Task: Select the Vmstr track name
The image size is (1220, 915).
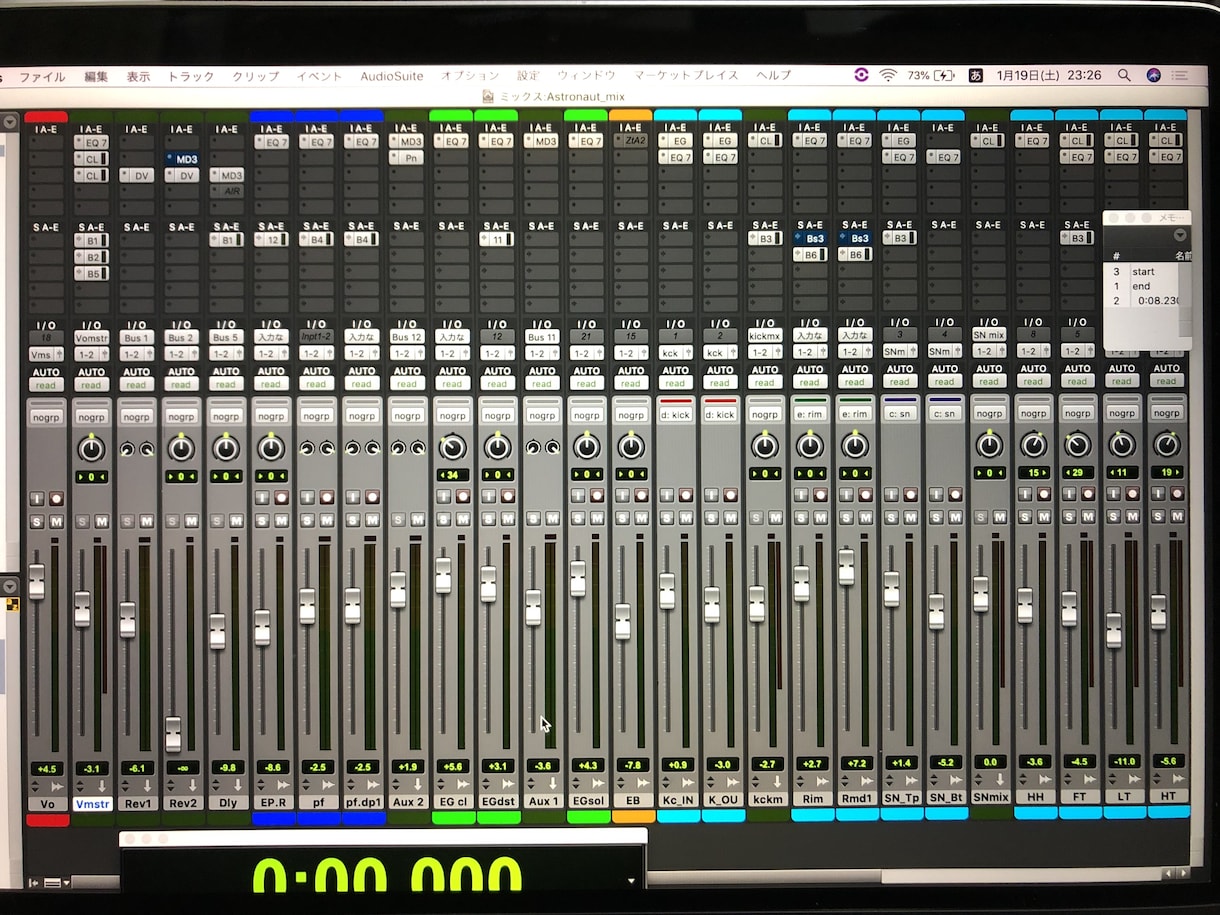Action: [92, 803]
